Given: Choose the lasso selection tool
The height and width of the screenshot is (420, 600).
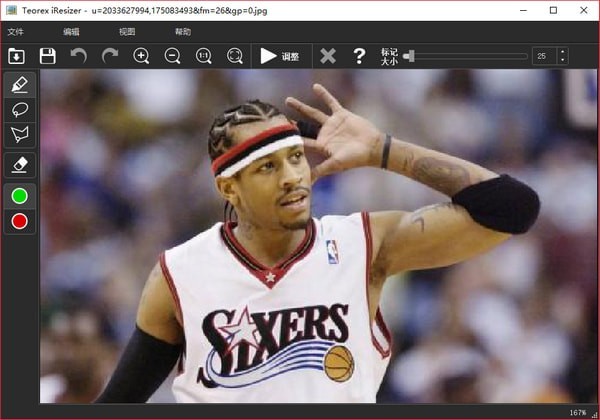Looking at the screenshot, I should coord(20,109).
